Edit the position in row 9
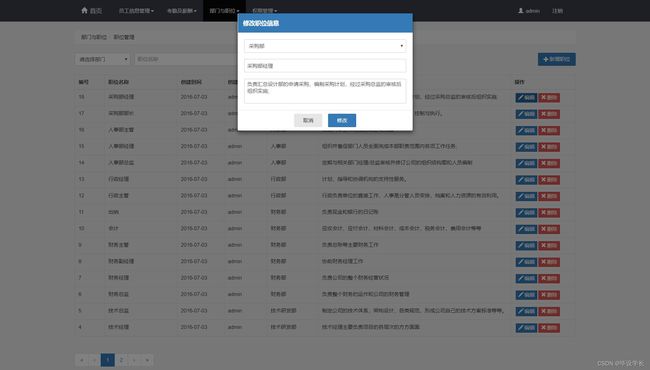 coord(526,245)
